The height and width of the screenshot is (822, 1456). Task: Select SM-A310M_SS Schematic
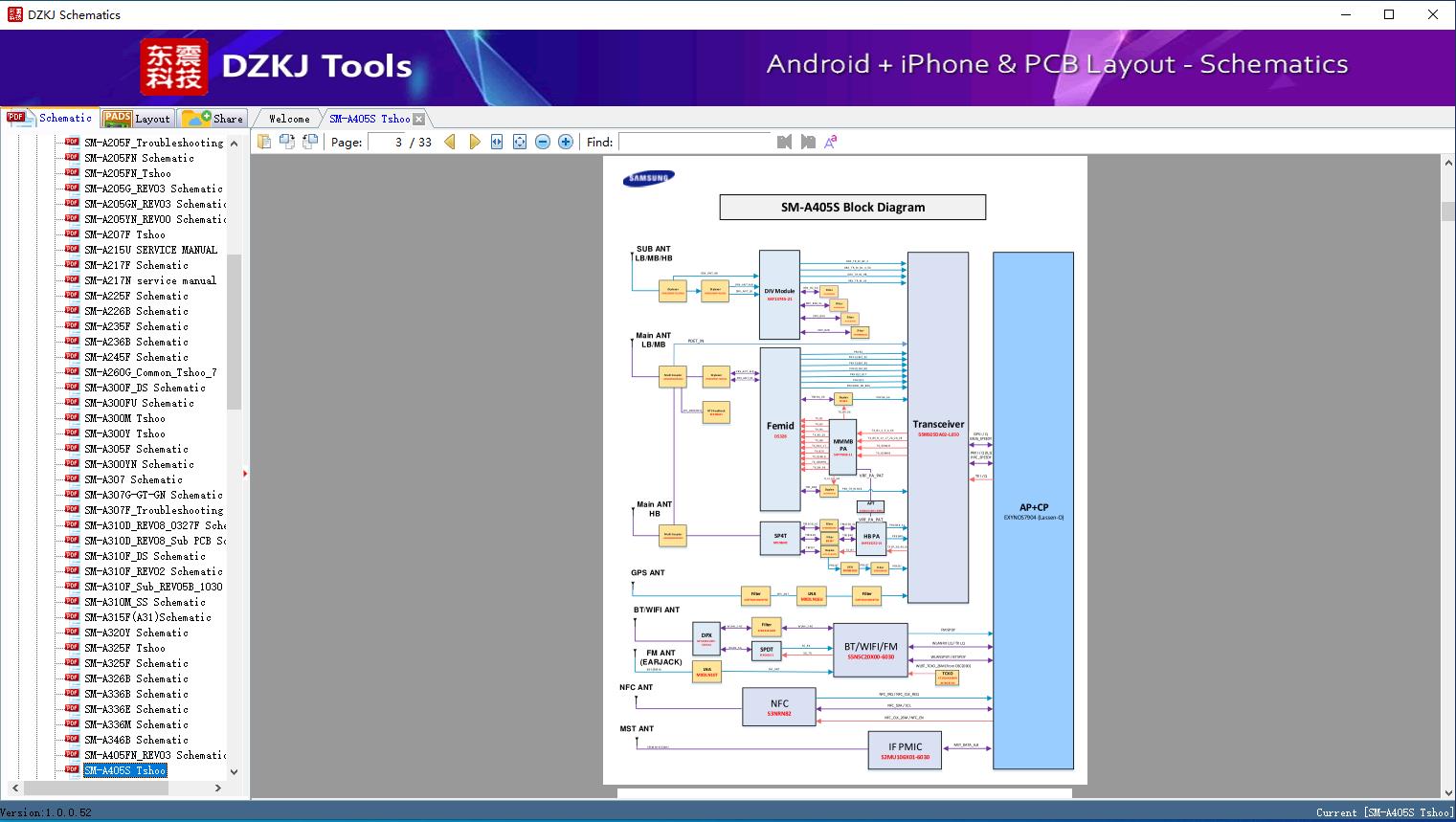click(145, 602)
